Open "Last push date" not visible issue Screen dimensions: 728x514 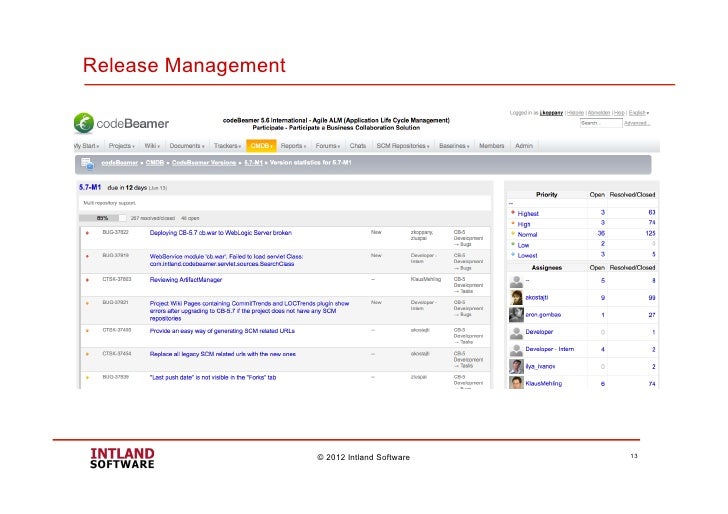tap(213, 377)
